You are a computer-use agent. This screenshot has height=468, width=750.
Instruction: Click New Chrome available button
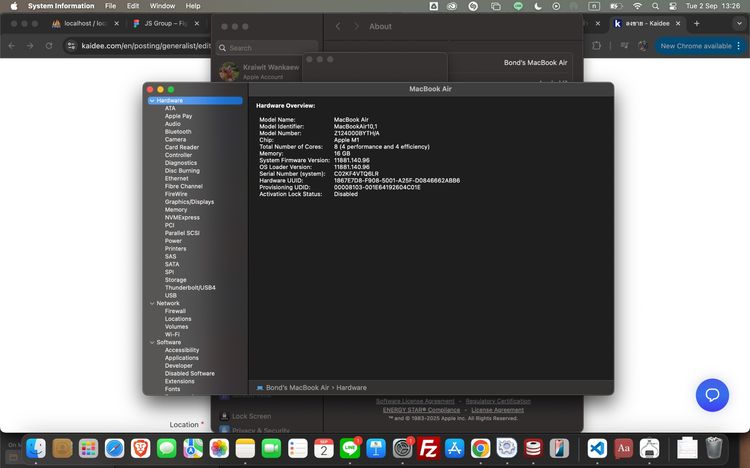click(700, 46)
